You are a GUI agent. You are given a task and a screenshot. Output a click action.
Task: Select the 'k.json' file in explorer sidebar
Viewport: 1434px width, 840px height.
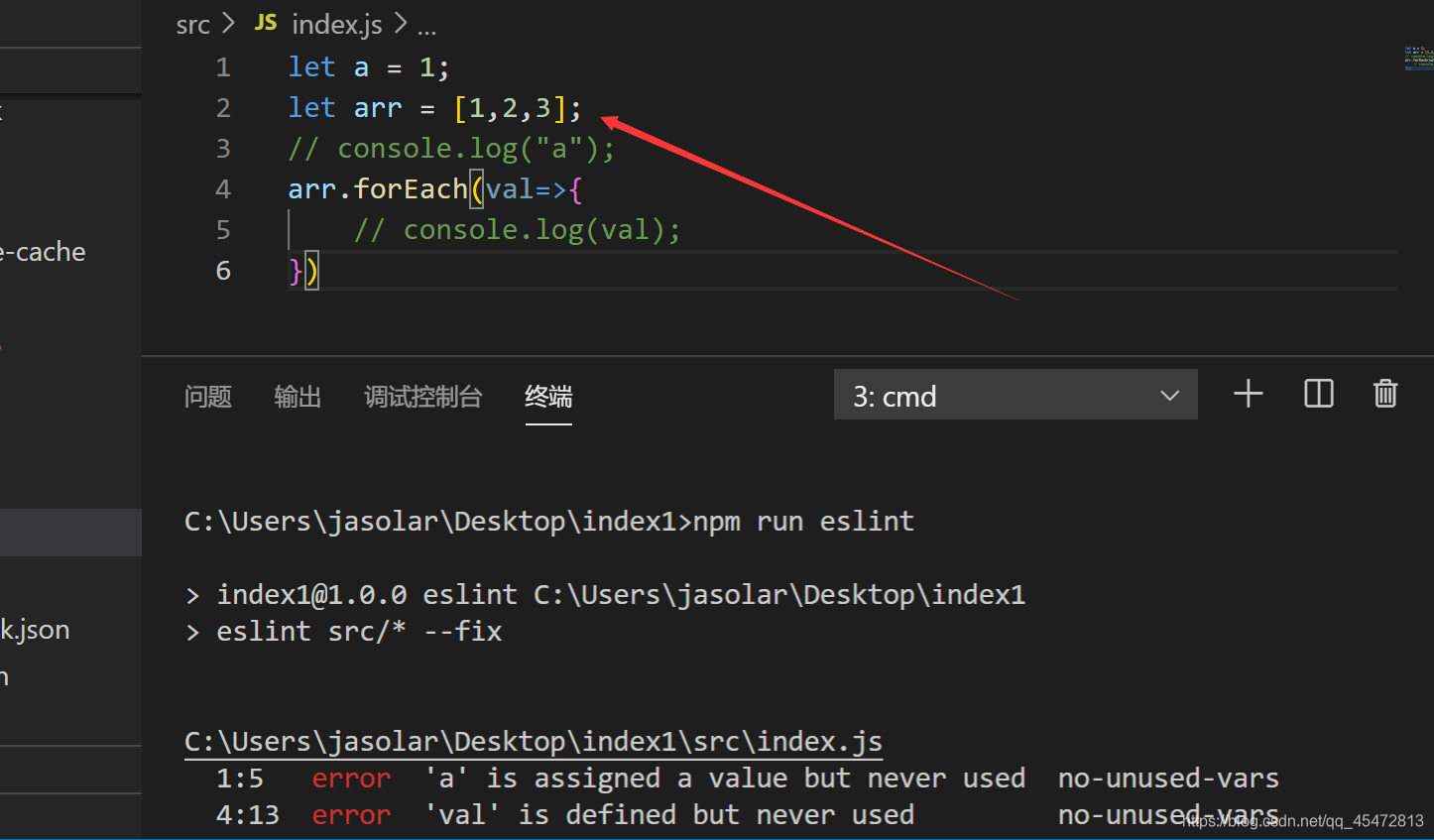pyautogui.click(x=36, y=630)
